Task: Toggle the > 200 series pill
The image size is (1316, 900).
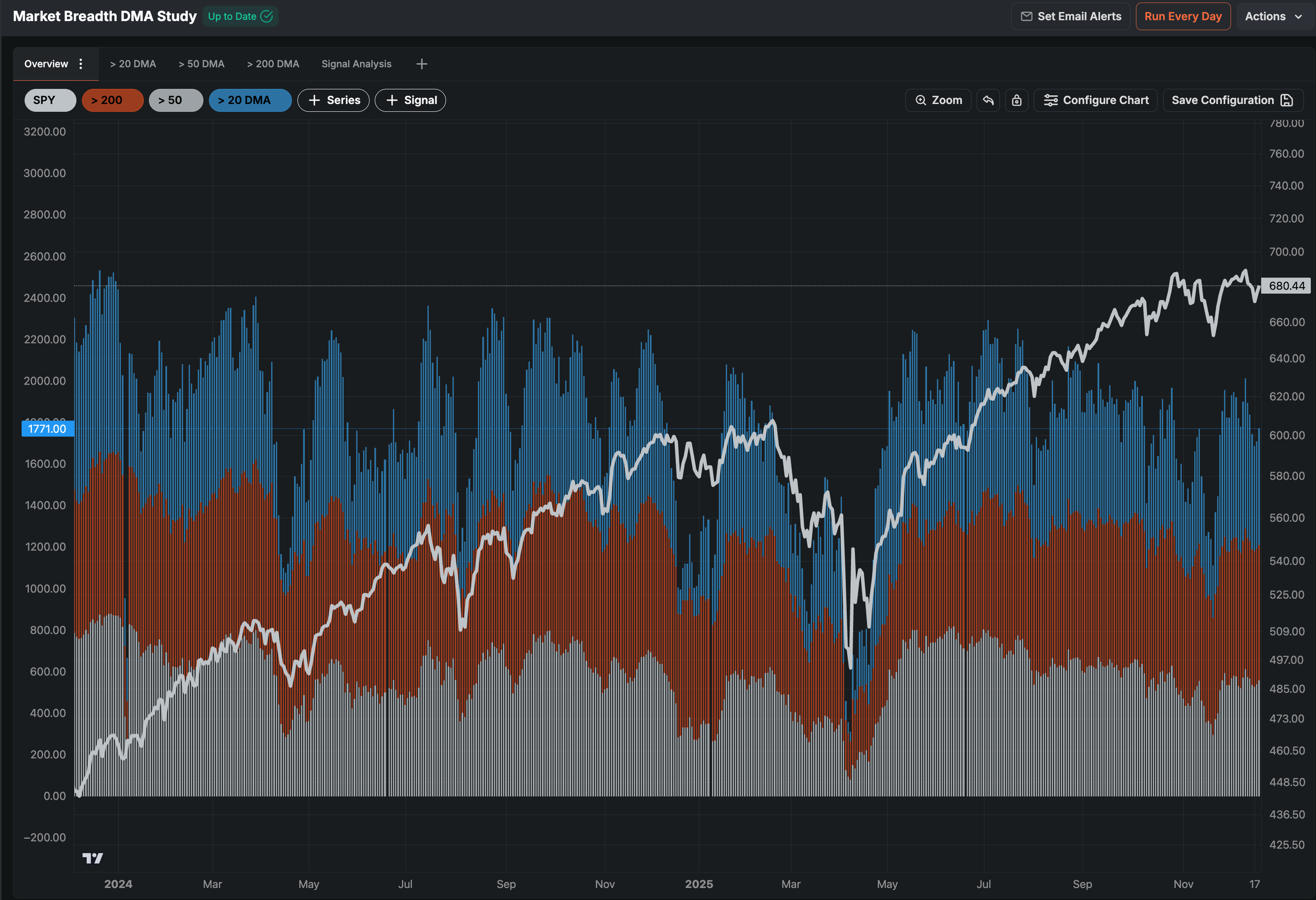Action: (x=112, y=100)
